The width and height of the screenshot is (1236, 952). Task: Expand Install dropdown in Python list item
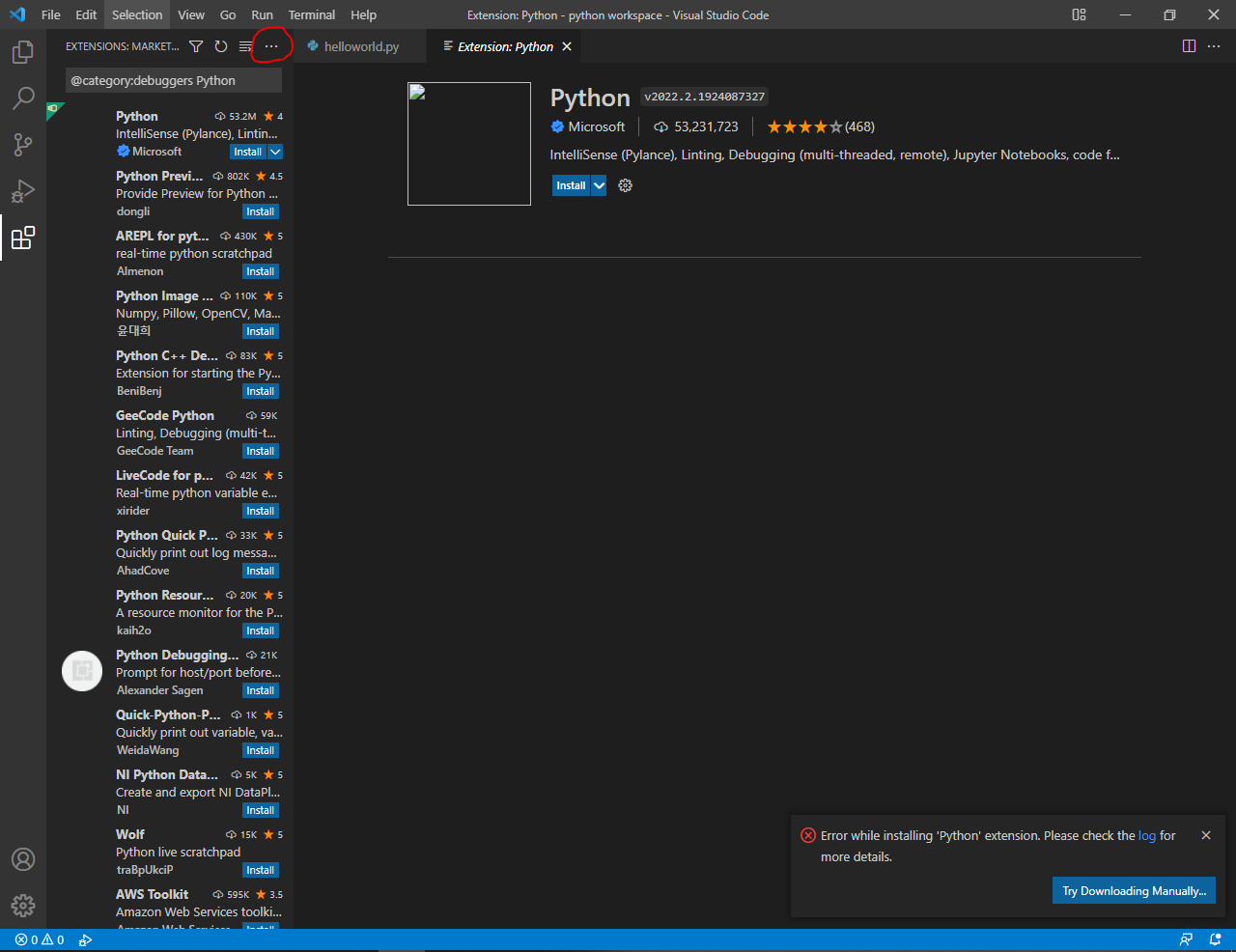coord(275,152)
